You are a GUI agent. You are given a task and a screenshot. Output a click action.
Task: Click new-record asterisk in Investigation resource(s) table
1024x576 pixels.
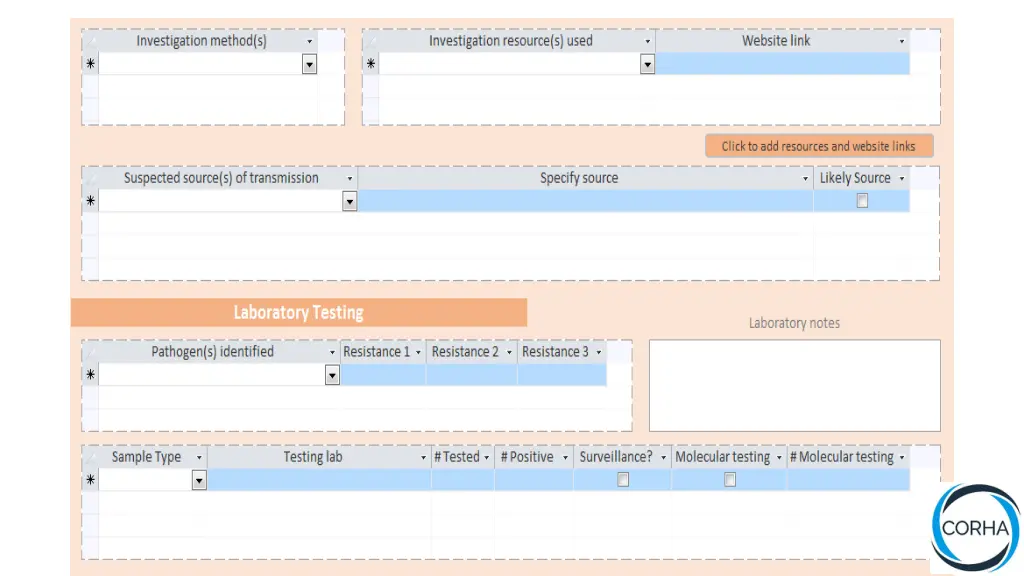(371, 64)
